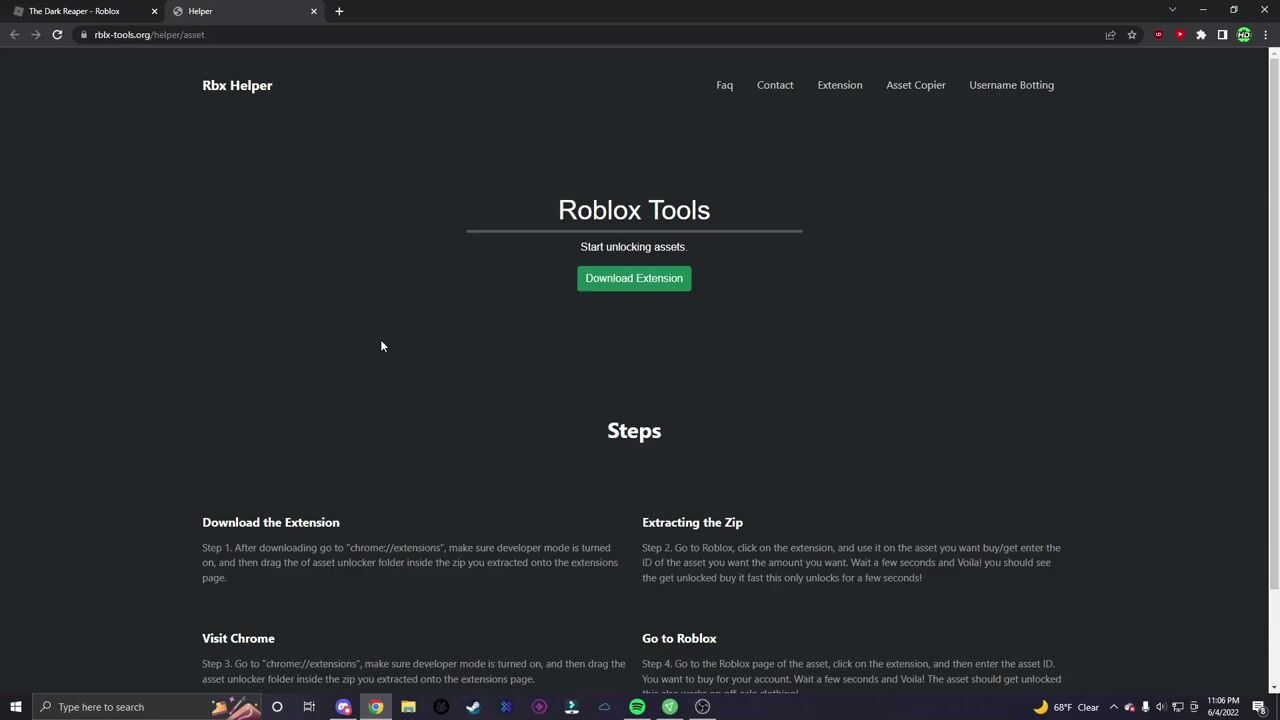Click the Rbx Helper logo text
The height and width of the screenshot is (720, 1280).
[237, 85]
